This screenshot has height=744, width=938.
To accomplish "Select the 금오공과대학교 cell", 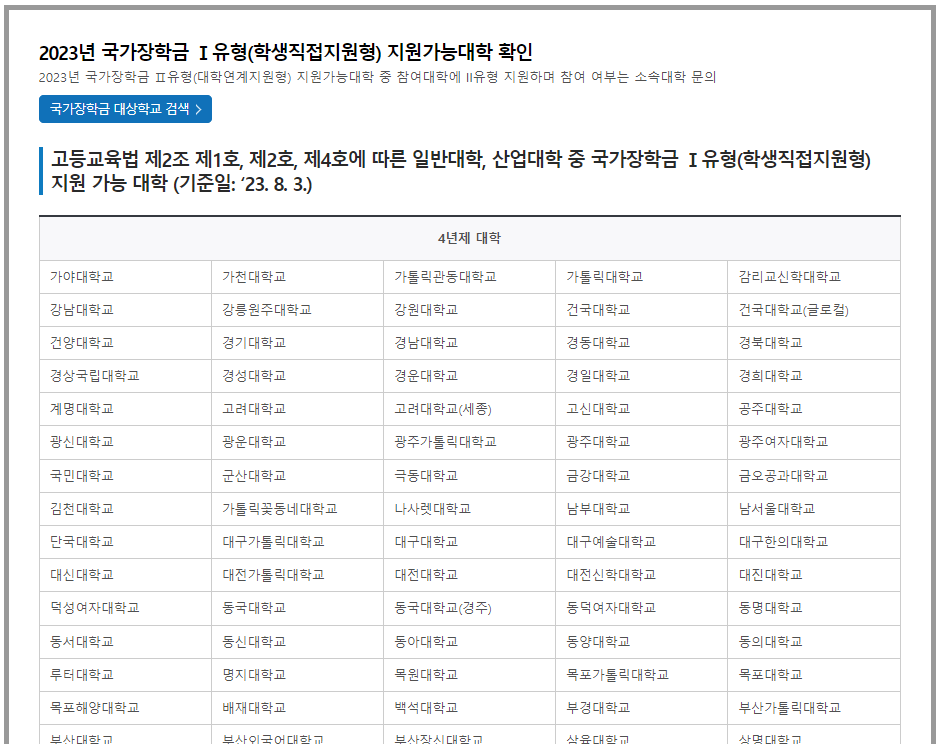I will point(814,476).
